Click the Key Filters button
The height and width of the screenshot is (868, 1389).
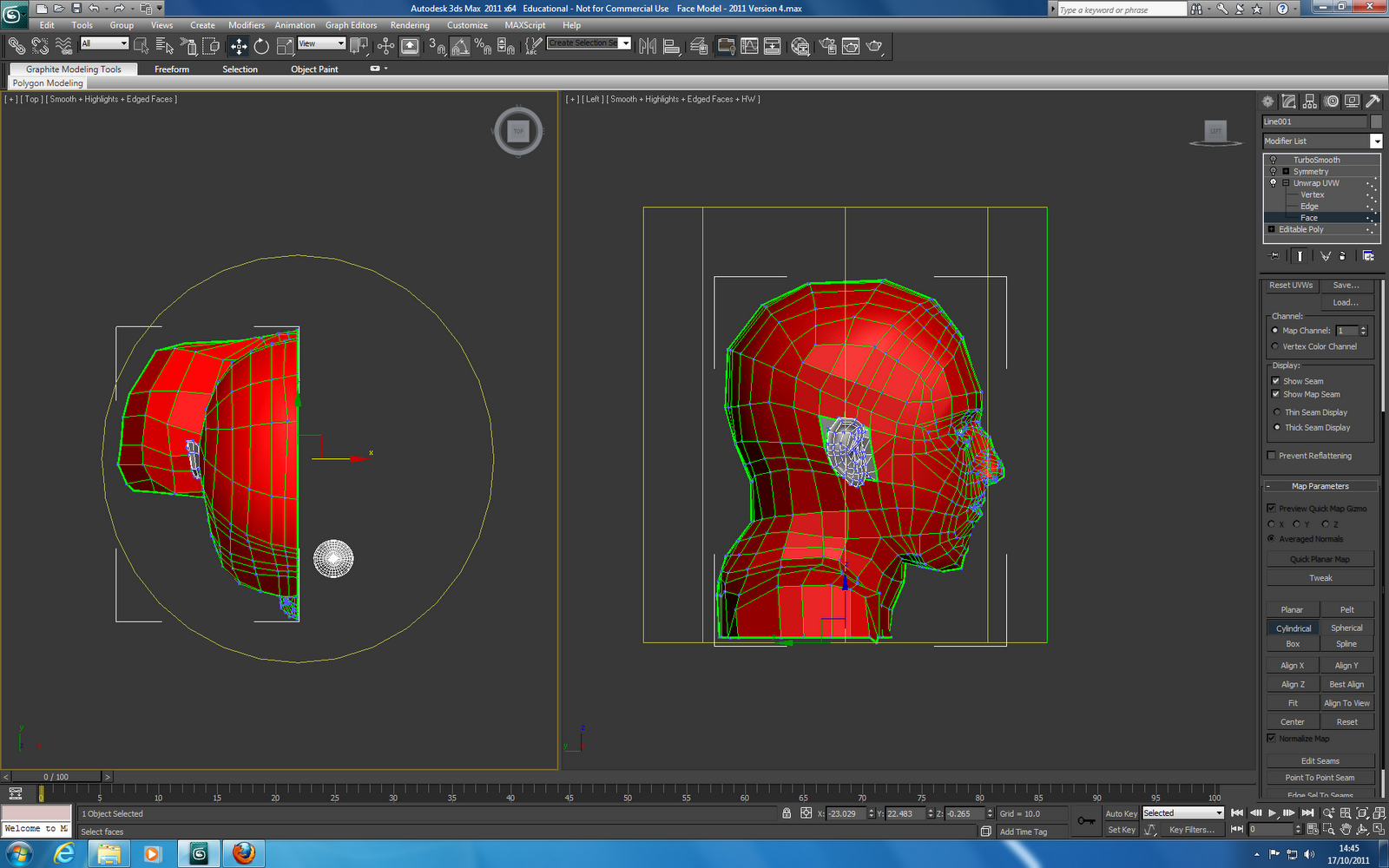pos(1191,830)
